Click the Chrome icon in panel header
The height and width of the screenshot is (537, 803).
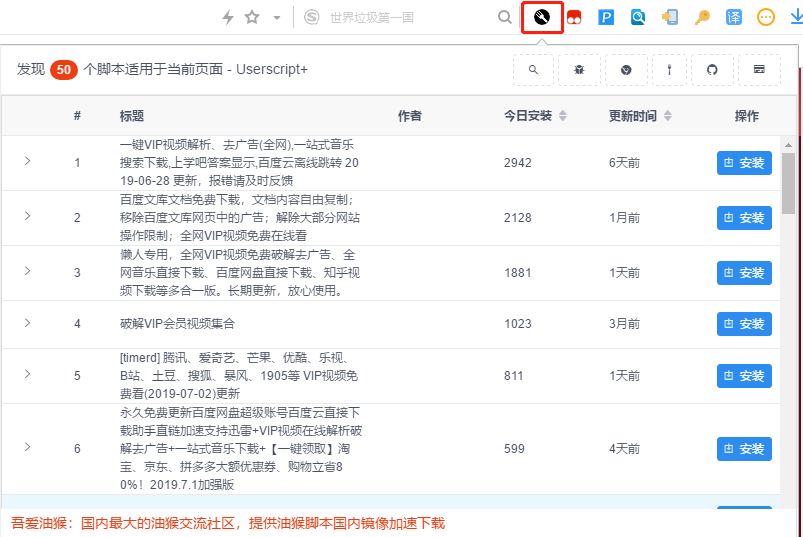[x=626, y=70]
